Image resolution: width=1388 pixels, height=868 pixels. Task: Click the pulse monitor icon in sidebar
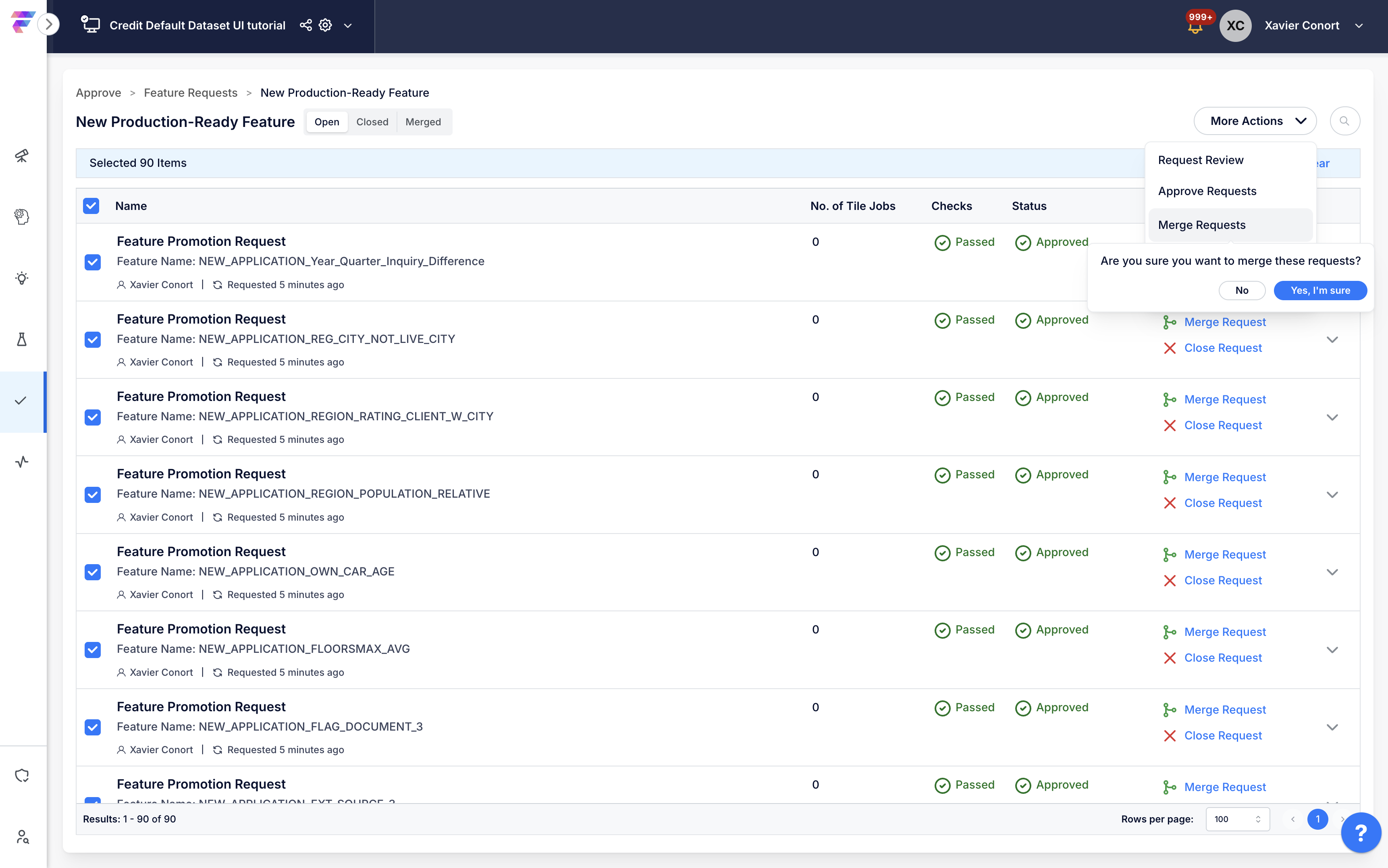(x=22, y=461)
